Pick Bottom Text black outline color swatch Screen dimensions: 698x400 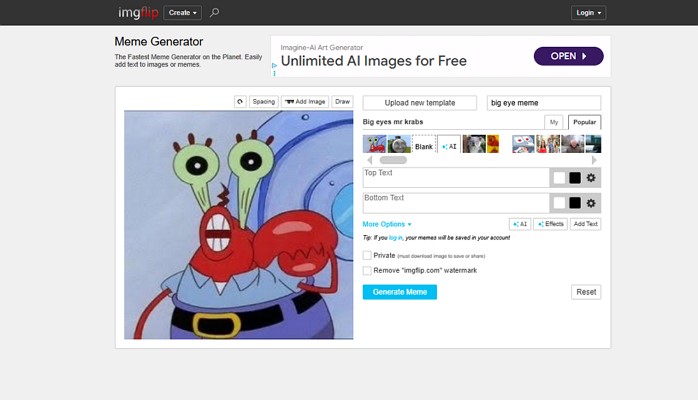coord(575,203)
